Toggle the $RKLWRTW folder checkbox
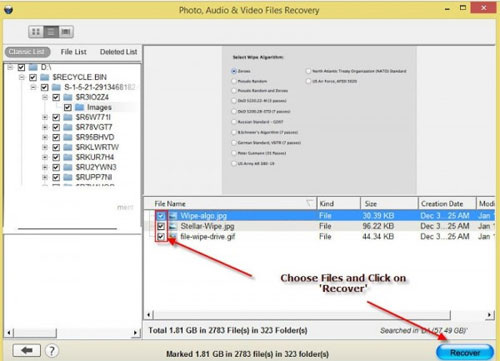Viewport: 500px width, 361px height. [x=56, y=147]
